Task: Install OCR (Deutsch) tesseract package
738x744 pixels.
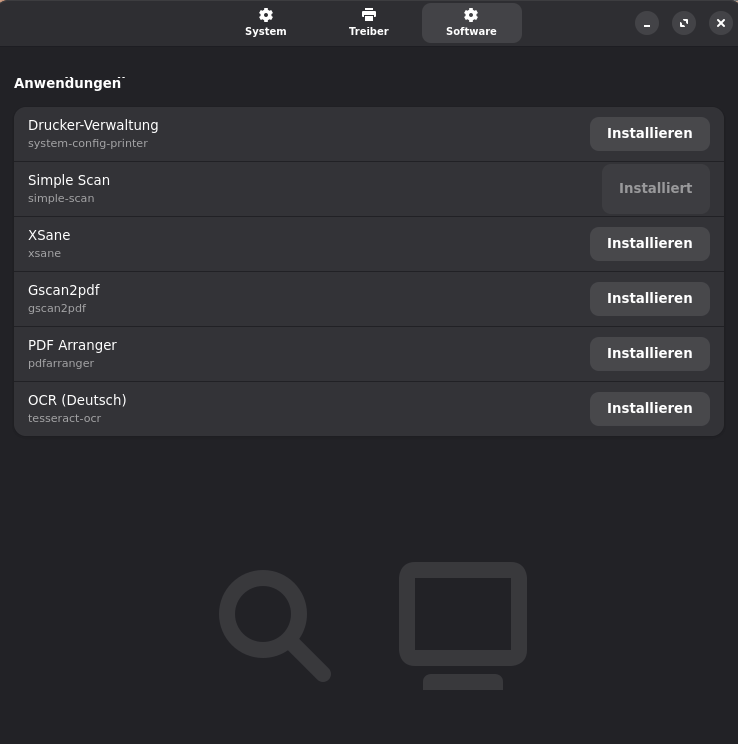Action: 649,409
